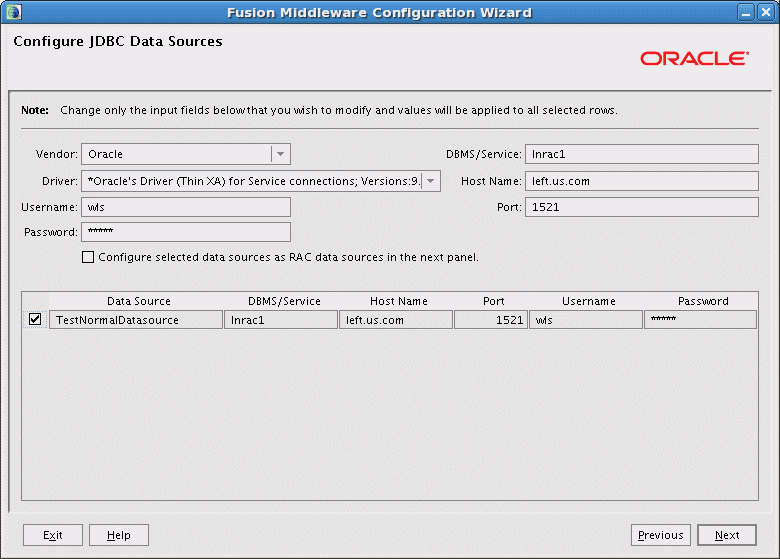The image size is (780, 559).
Task: Open the Vendor dropdown
Action: tap(281, 154)
